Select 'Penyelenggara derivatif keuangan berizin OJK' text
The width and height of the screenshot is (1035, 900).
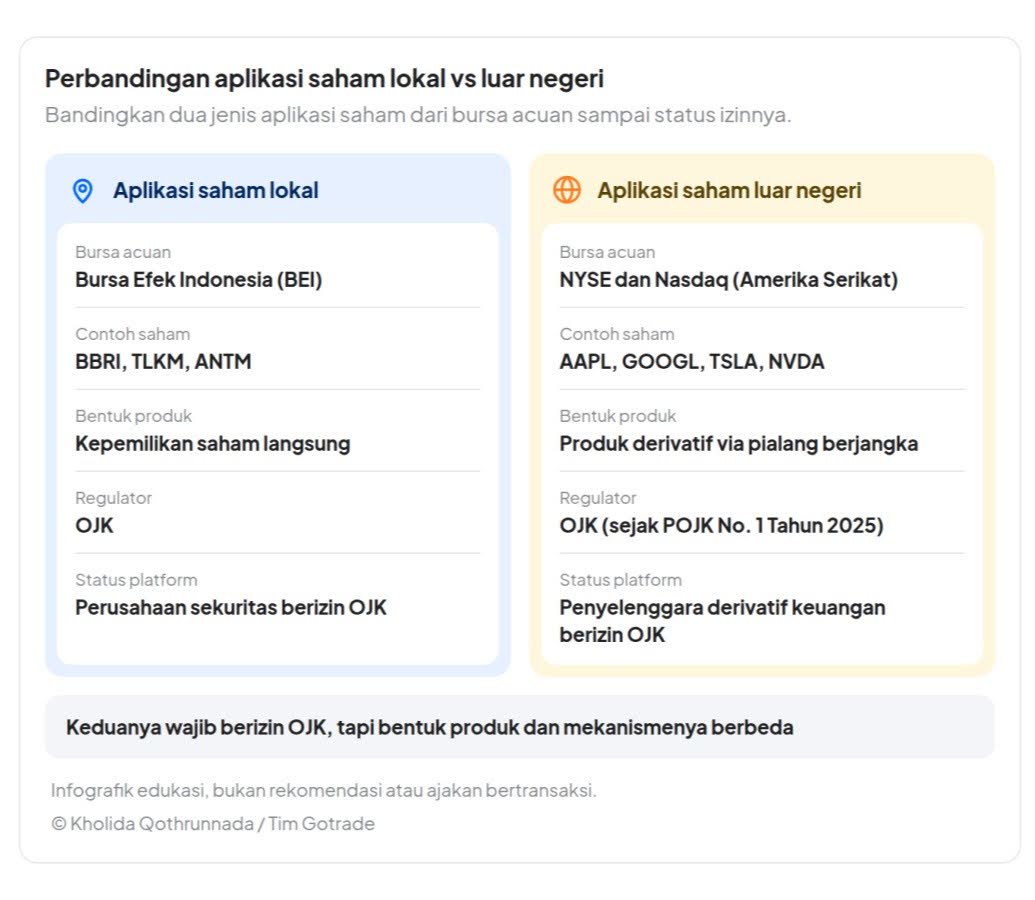tap(723, 621)
